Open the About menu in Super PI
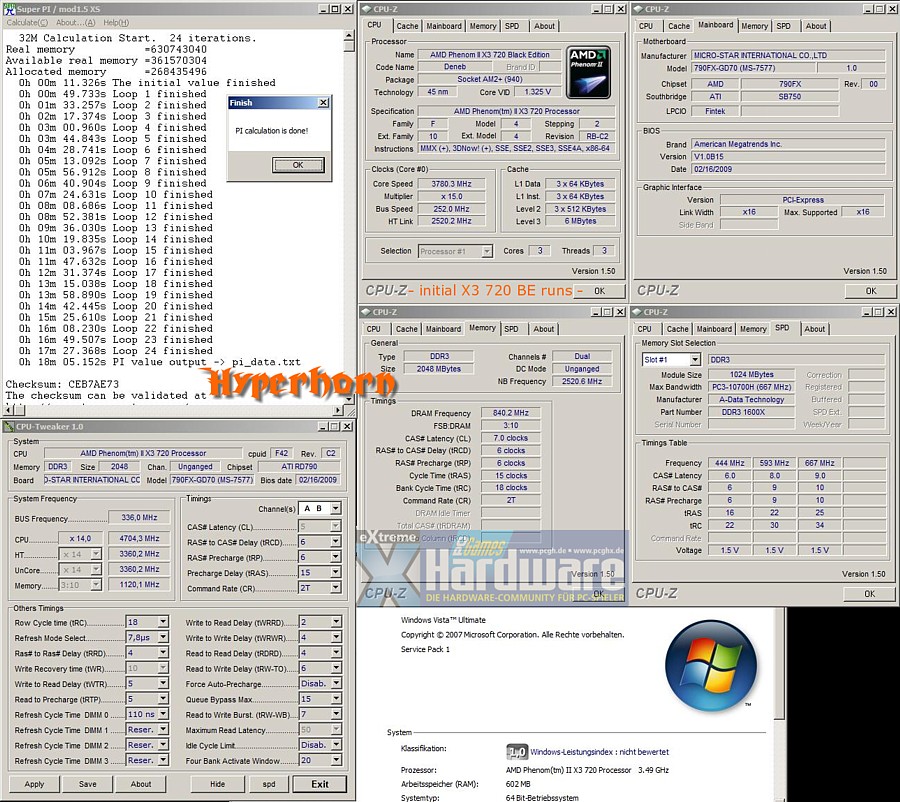 tap(75, 22)
